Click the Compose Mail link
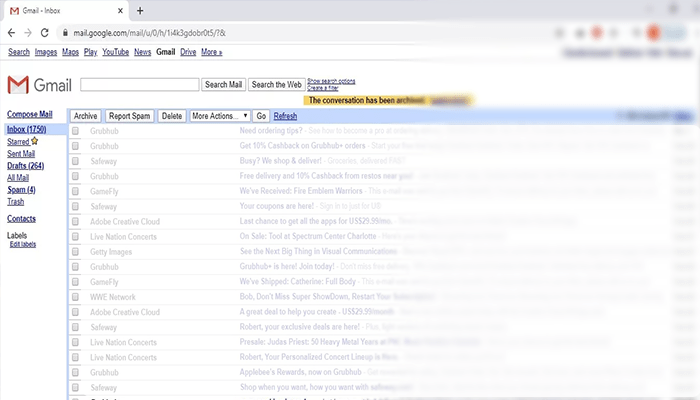This screenshot has width=700, height=400. [x=31, y=115]
